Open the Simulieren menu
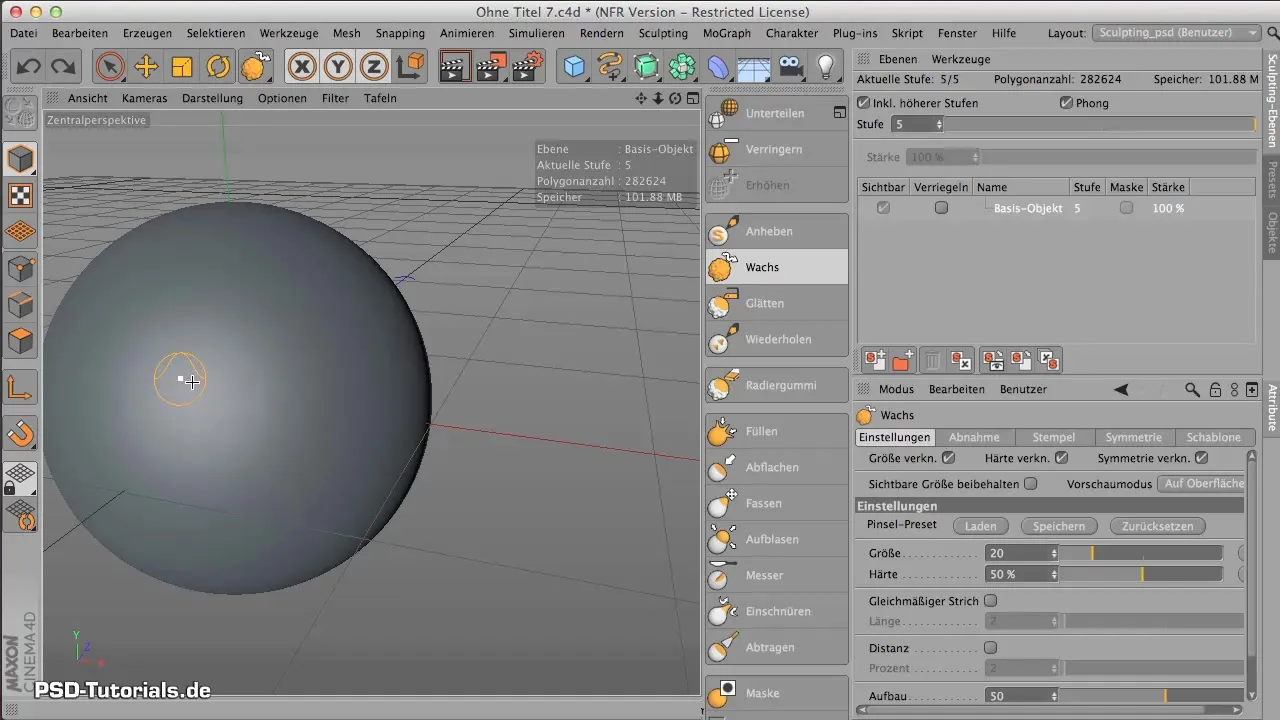The height and width of the screenshot is (720, 1280). [537, 33]
